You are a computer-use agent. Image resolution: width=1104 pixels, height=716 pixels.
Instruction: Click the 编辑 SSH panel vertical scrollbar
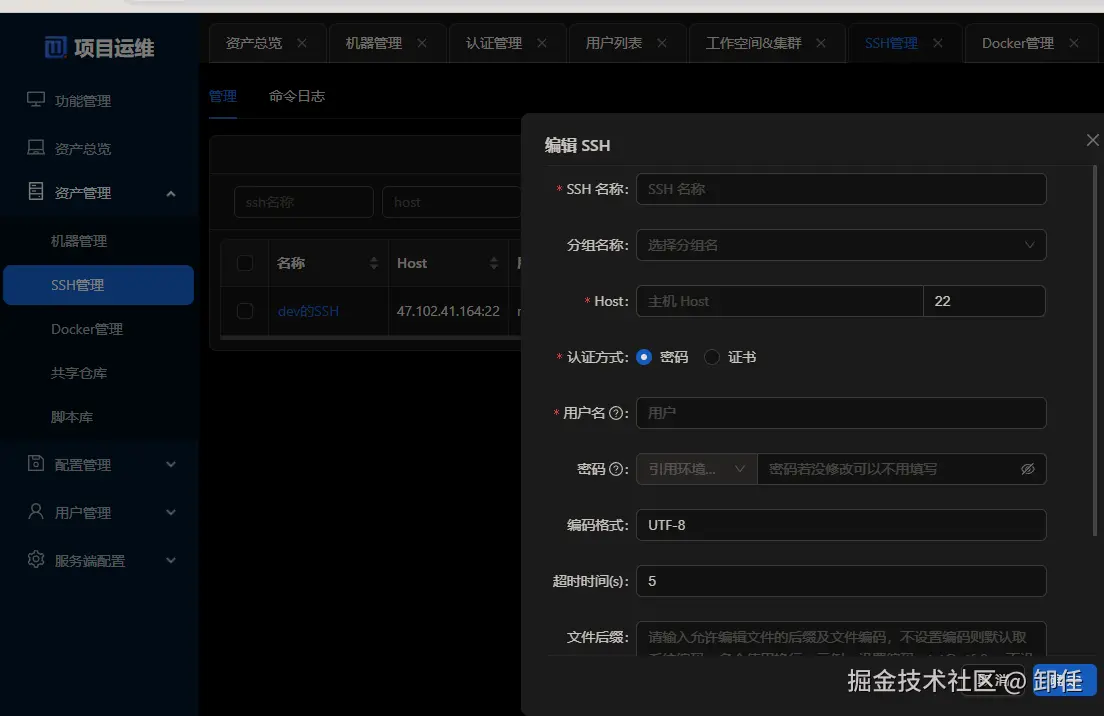[x=1094, y=352]
